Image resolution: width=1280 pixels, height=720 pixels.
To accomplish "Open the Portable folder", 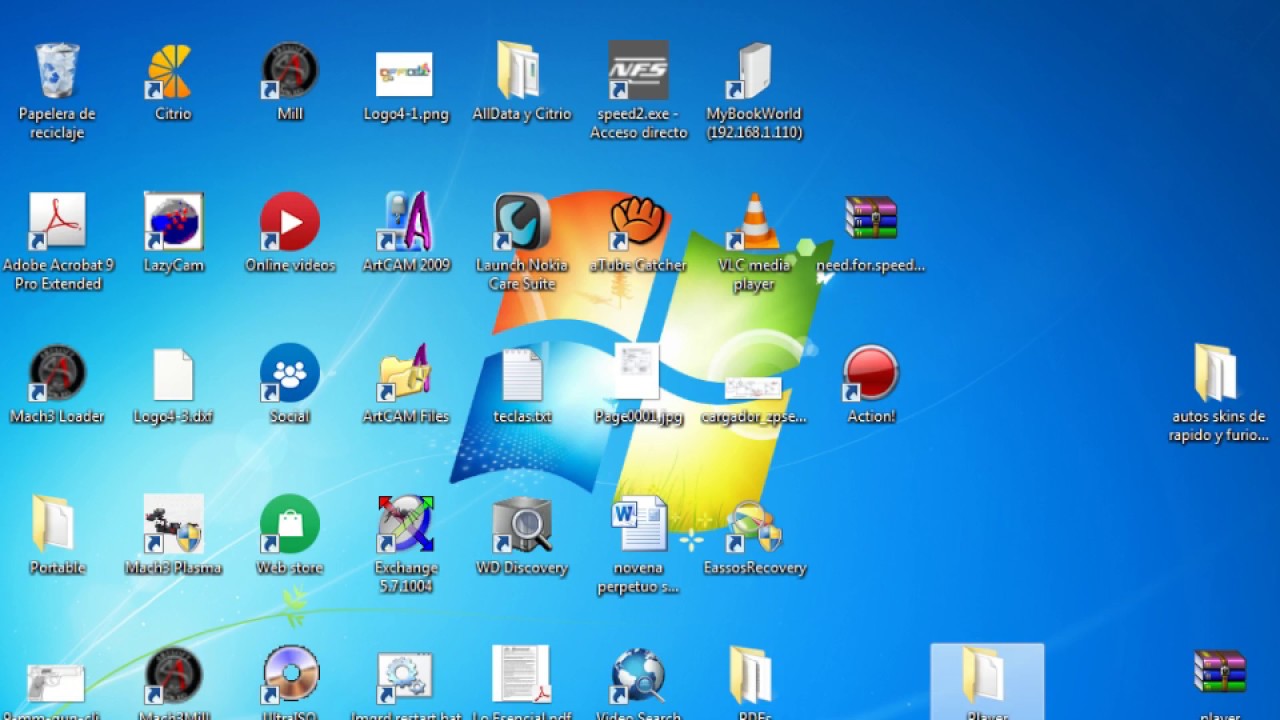I will [54, 524].
